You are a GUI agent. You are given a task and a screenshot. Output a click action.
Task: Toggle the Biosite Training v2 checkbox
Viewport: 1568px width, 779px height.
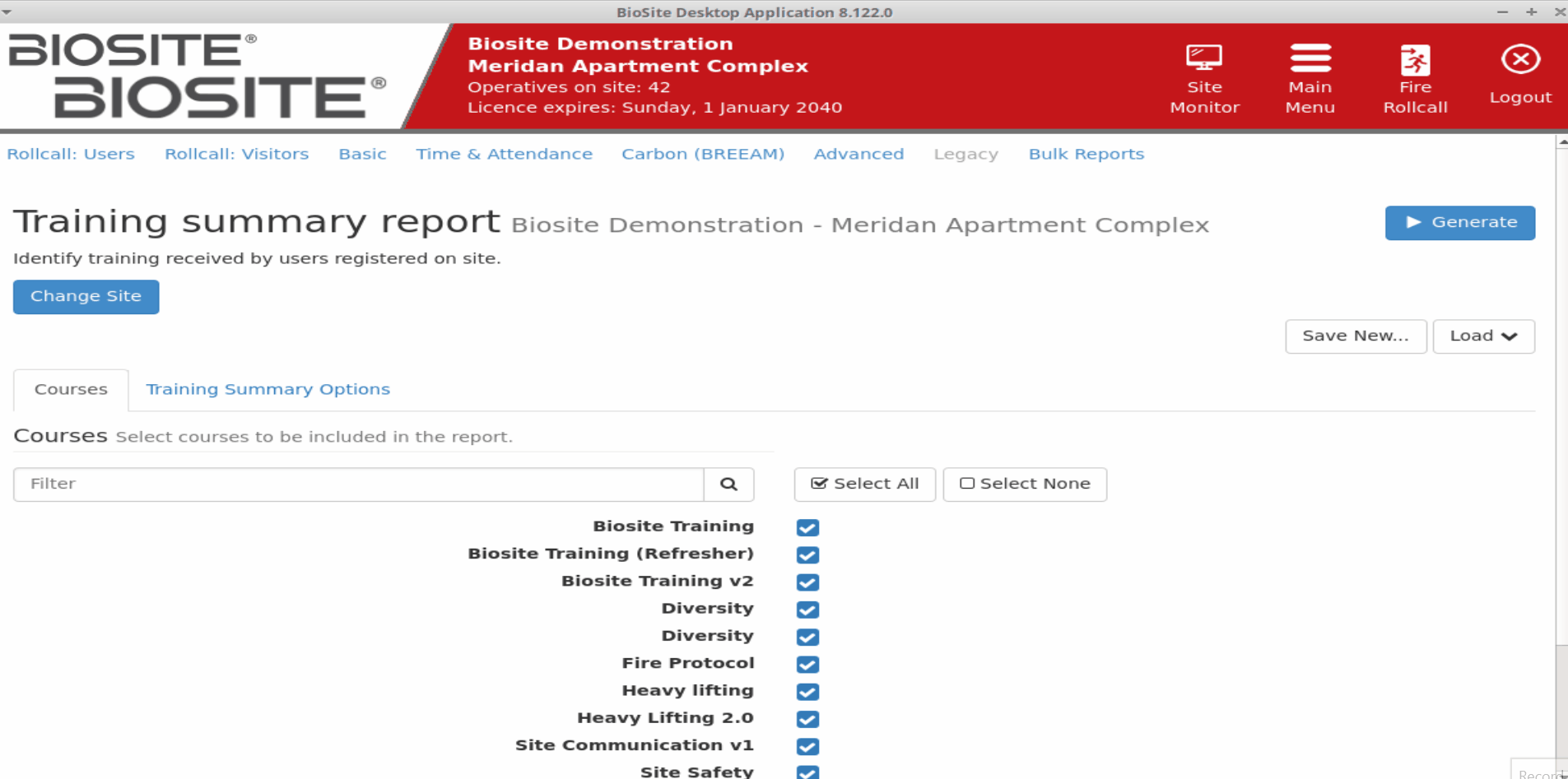tap(807, 582)
